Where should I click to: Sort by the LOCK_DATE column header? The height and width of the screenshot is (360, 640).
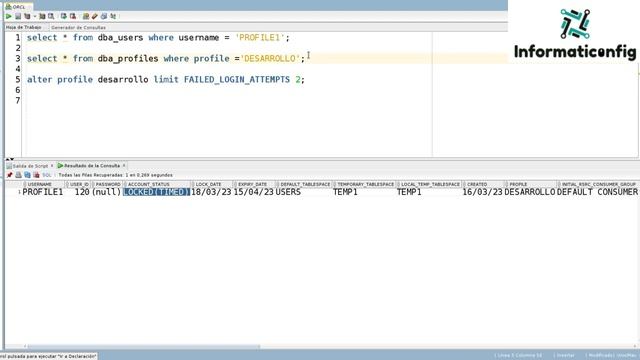[x=212, y=184]
